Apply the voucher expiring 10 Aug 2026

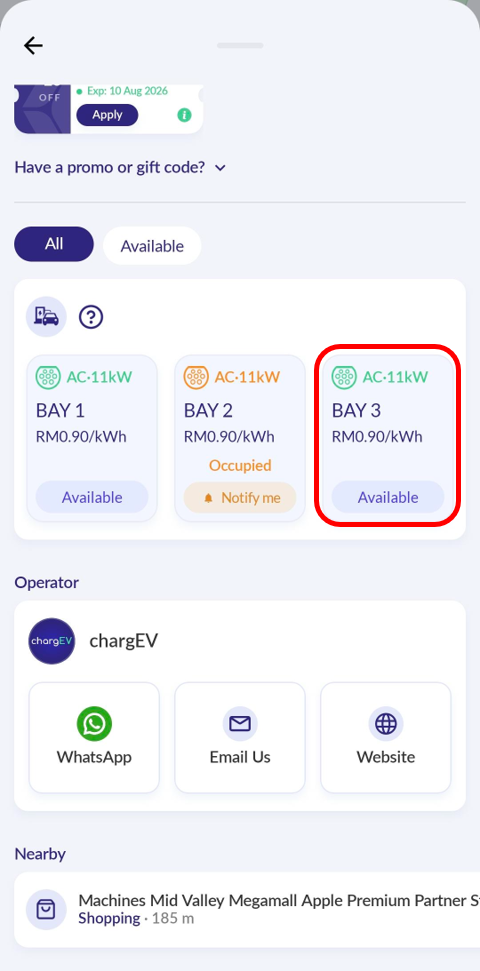[x=107, y=115]
